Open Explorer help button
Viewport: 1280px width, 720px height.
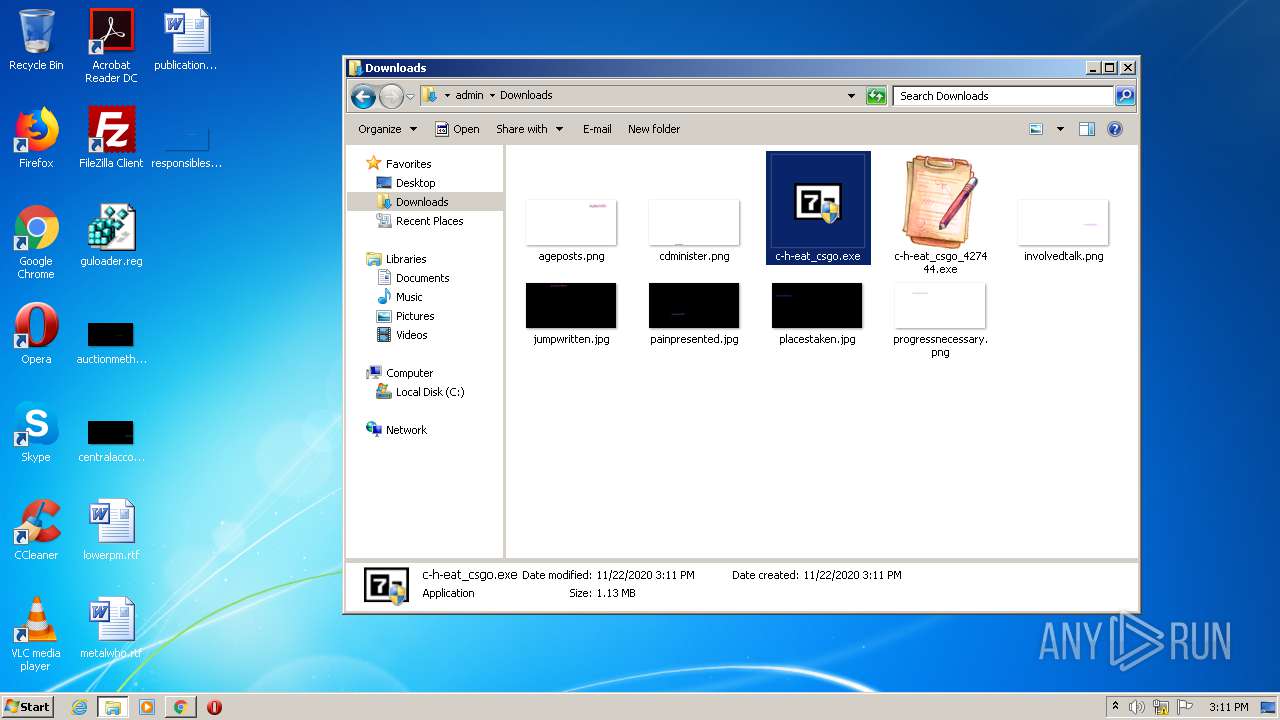pyautogui.click(x=1115, y=129)
